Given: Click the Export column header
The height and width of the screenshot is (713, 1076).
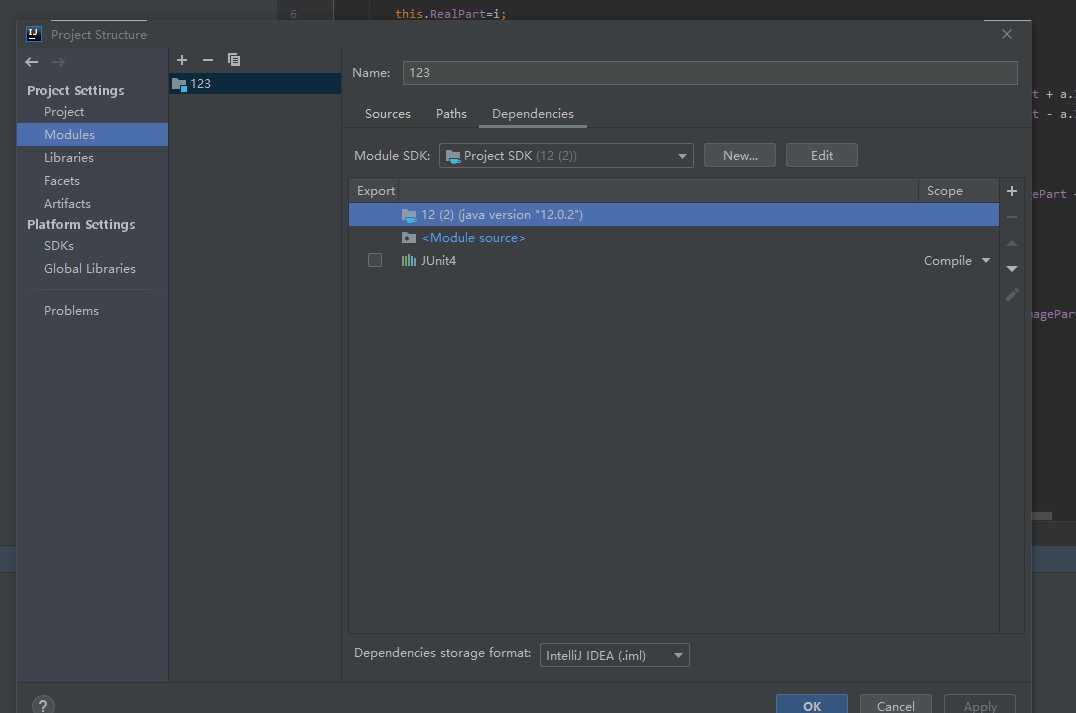Looking at the screenshot, I should tap(375, 191).
